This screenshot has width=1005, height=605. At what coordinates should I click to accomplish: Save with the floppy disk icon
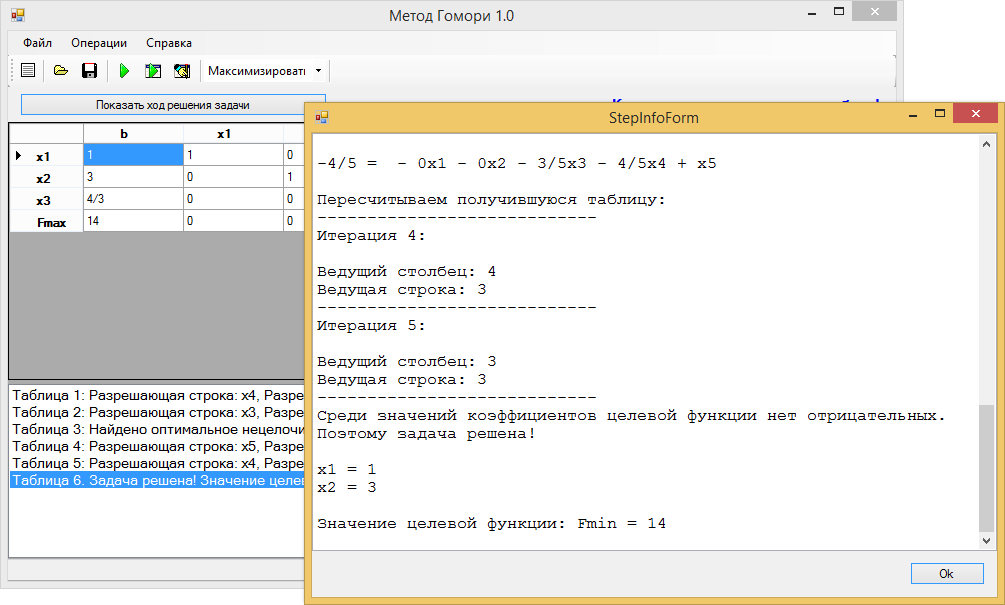point(89,70)
